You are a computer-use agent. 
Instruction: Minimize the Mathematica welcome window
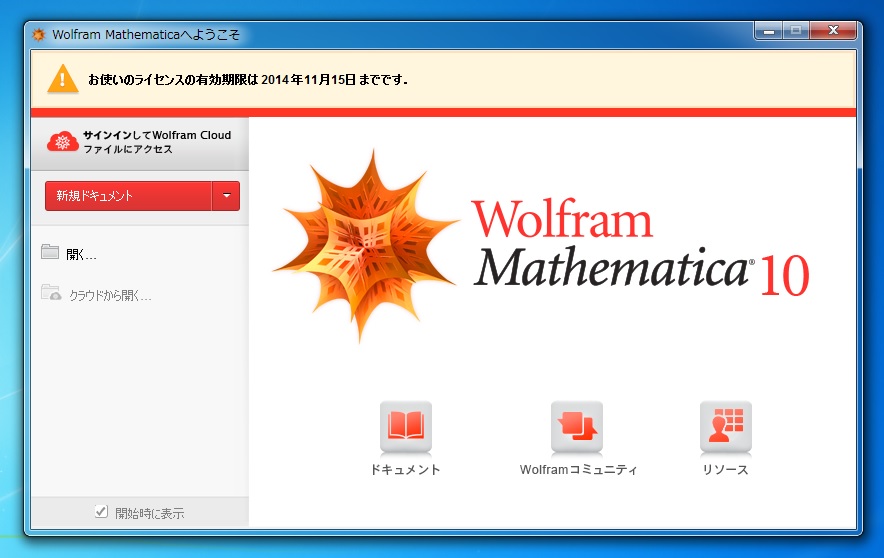[768, 31]
